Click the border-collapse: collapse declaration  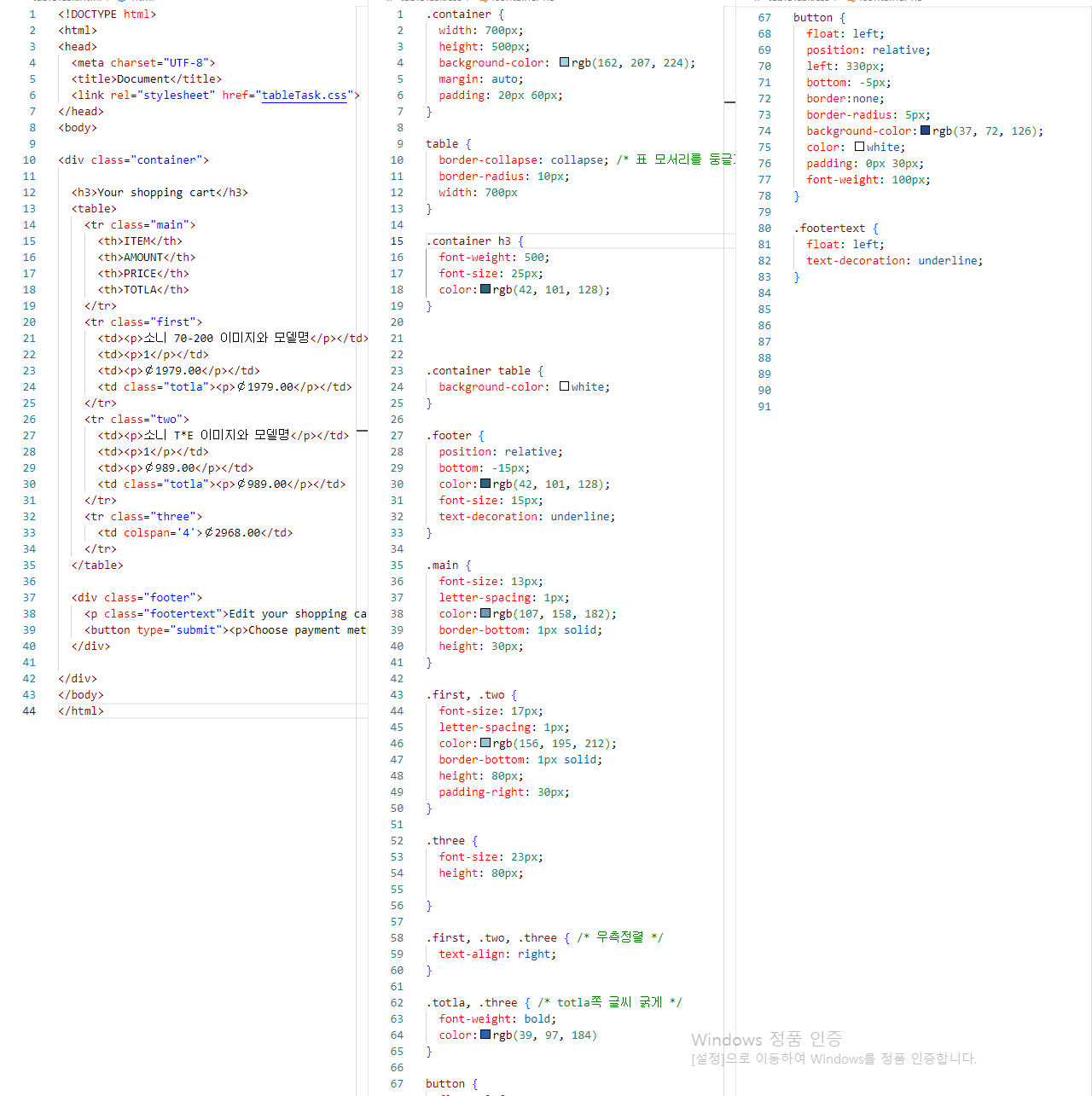tap(524, 160)
